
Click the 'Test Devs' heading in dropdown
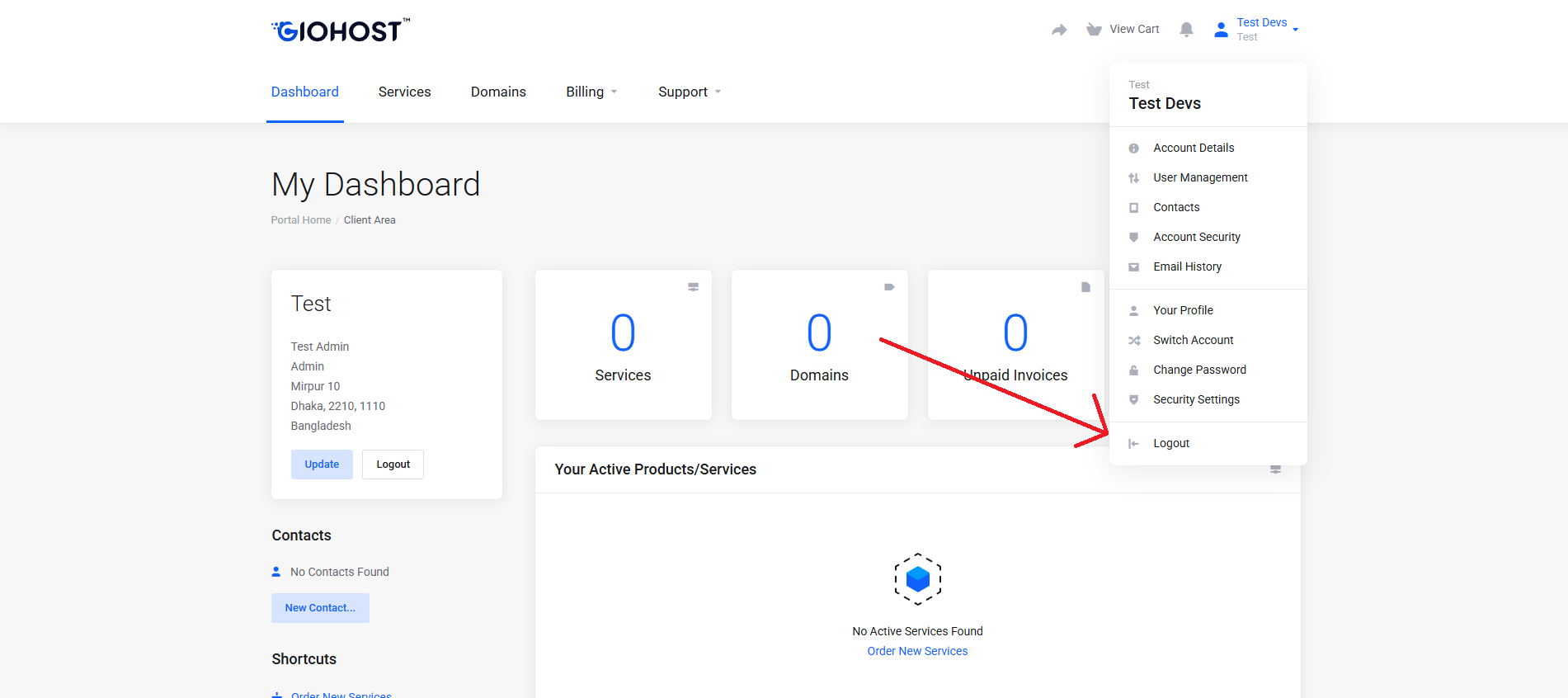coord(1165,104)
